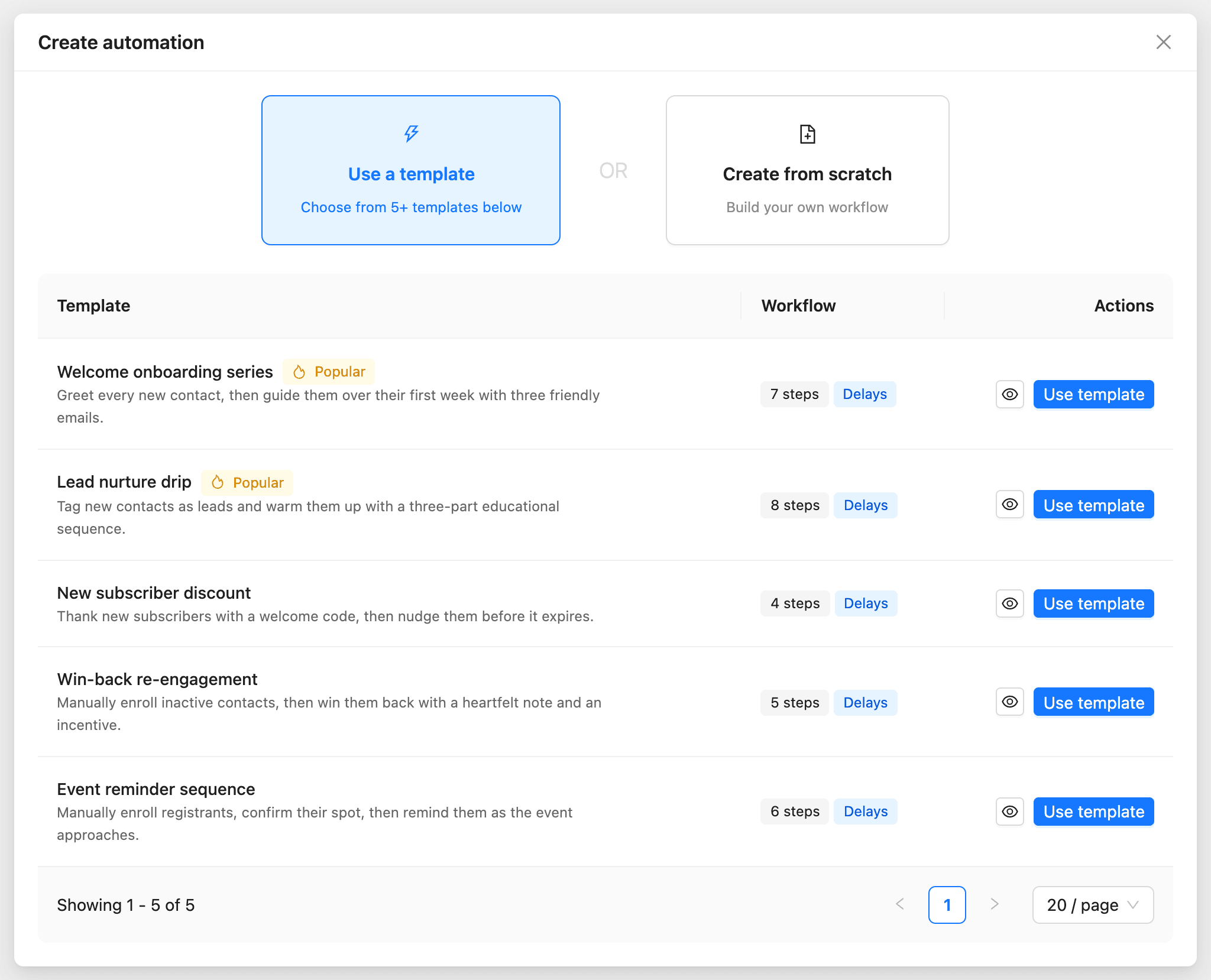This screenshot has width=1211, height=980.
Task: Use the Welcome onboarding series template
Action: click(1093, 394)
